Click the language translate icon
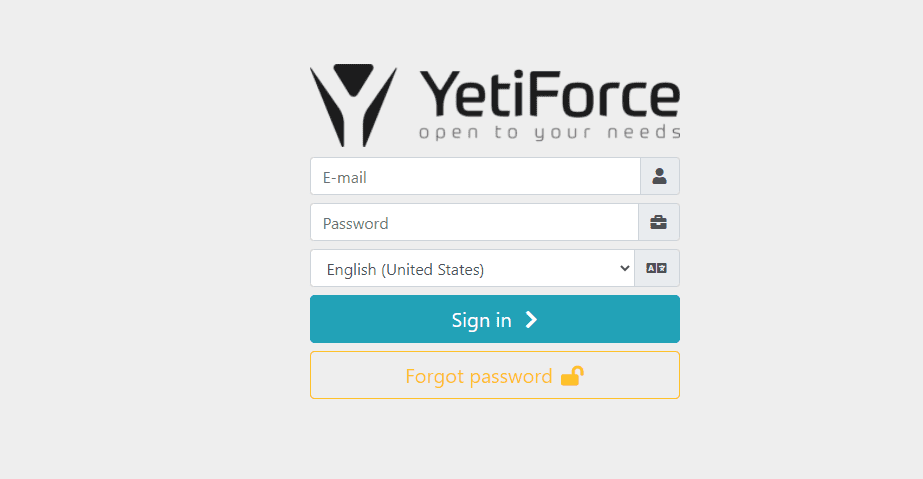 point(656,268)
